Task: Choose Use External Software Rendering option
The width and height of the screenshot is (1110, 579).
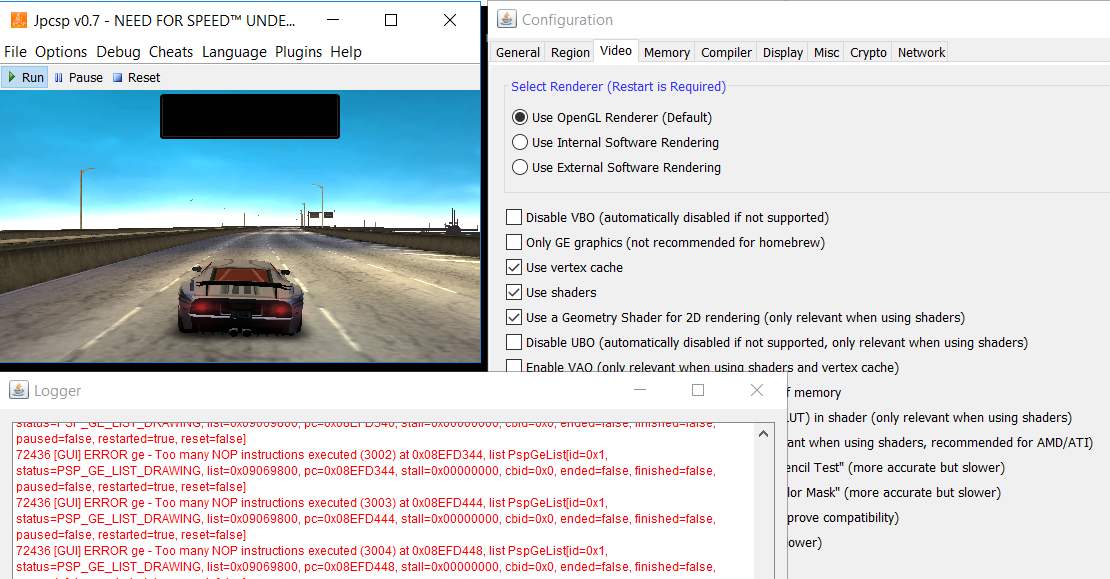Action: (x=520, y=167)
